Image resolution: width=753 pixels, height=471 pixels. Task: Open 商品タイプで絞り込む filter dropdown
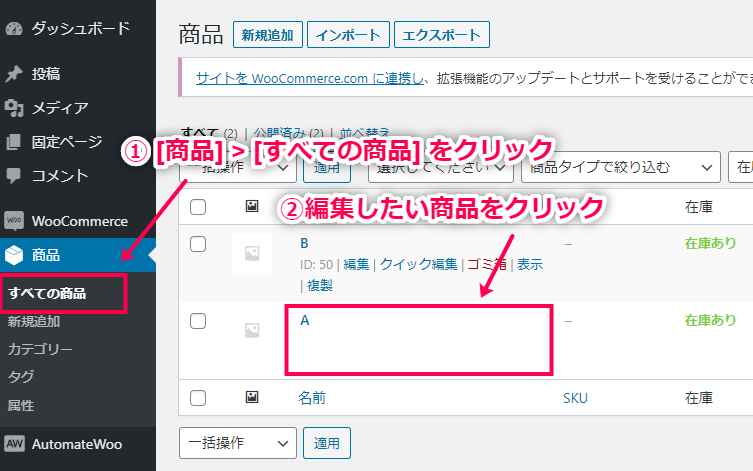(620, 167)
